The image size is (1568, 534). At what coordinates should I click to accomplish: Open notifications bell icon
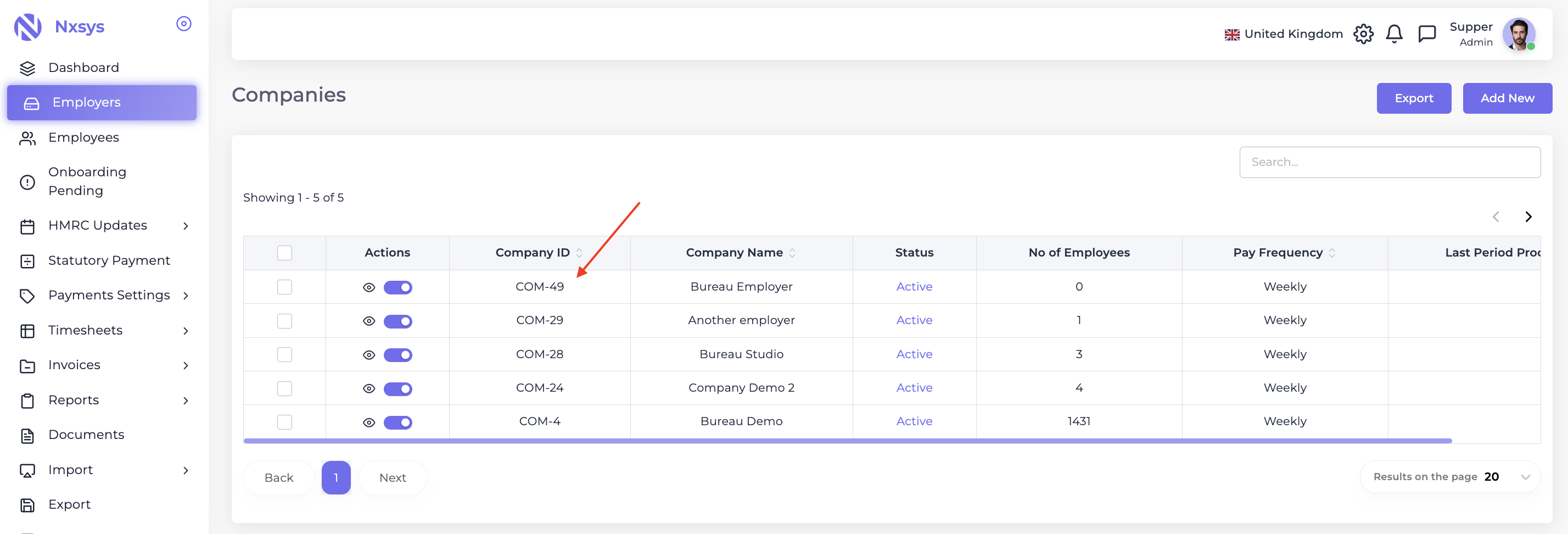1394,34
